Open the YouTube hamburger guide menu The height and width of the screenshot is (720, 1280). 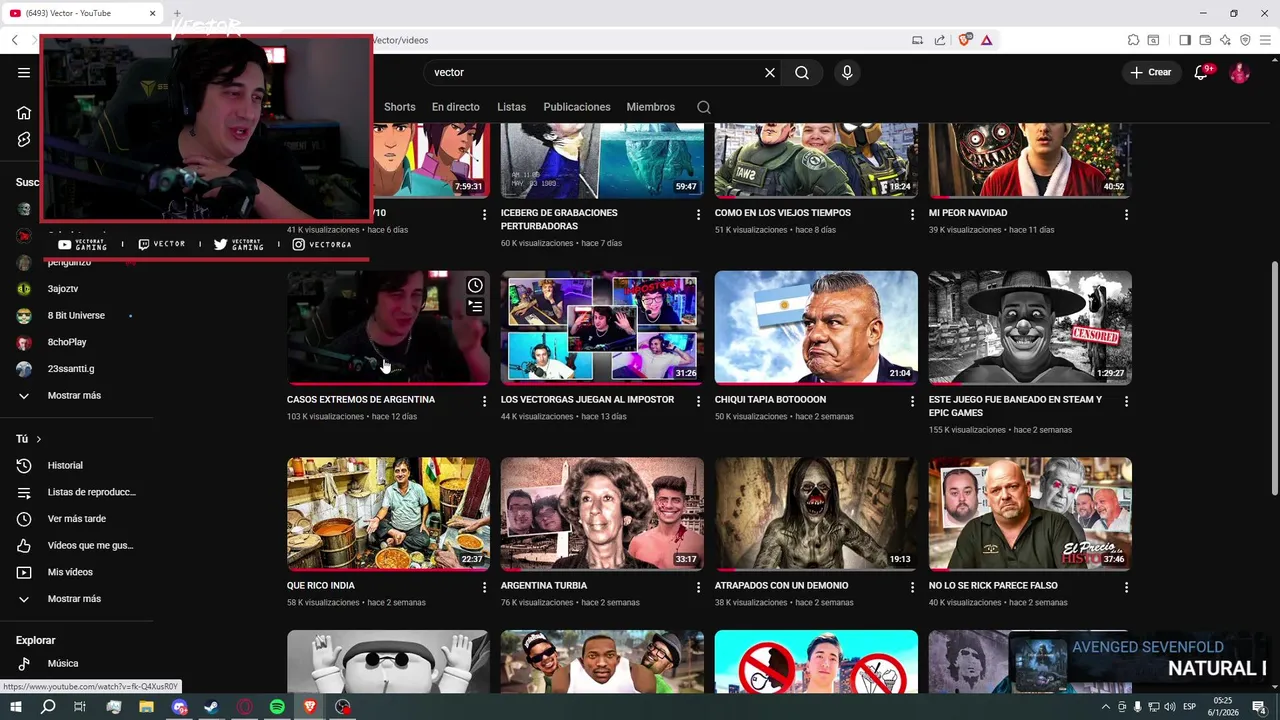[24, 72]
